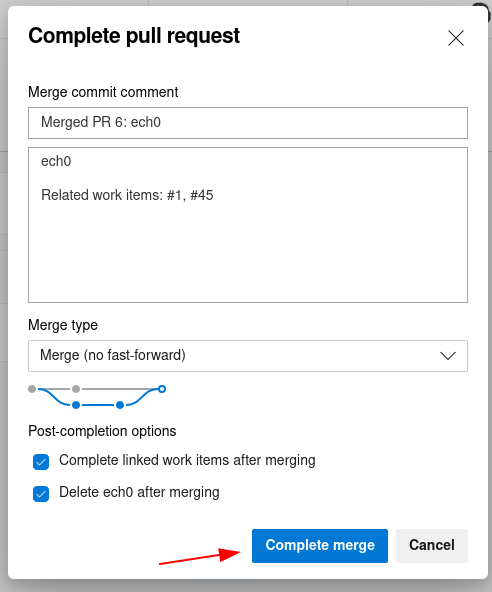The width and height of the screenshot is (492, 592).
Task: Select the Merge (no fast-forward) text option
Action: [x=113, y=355]
